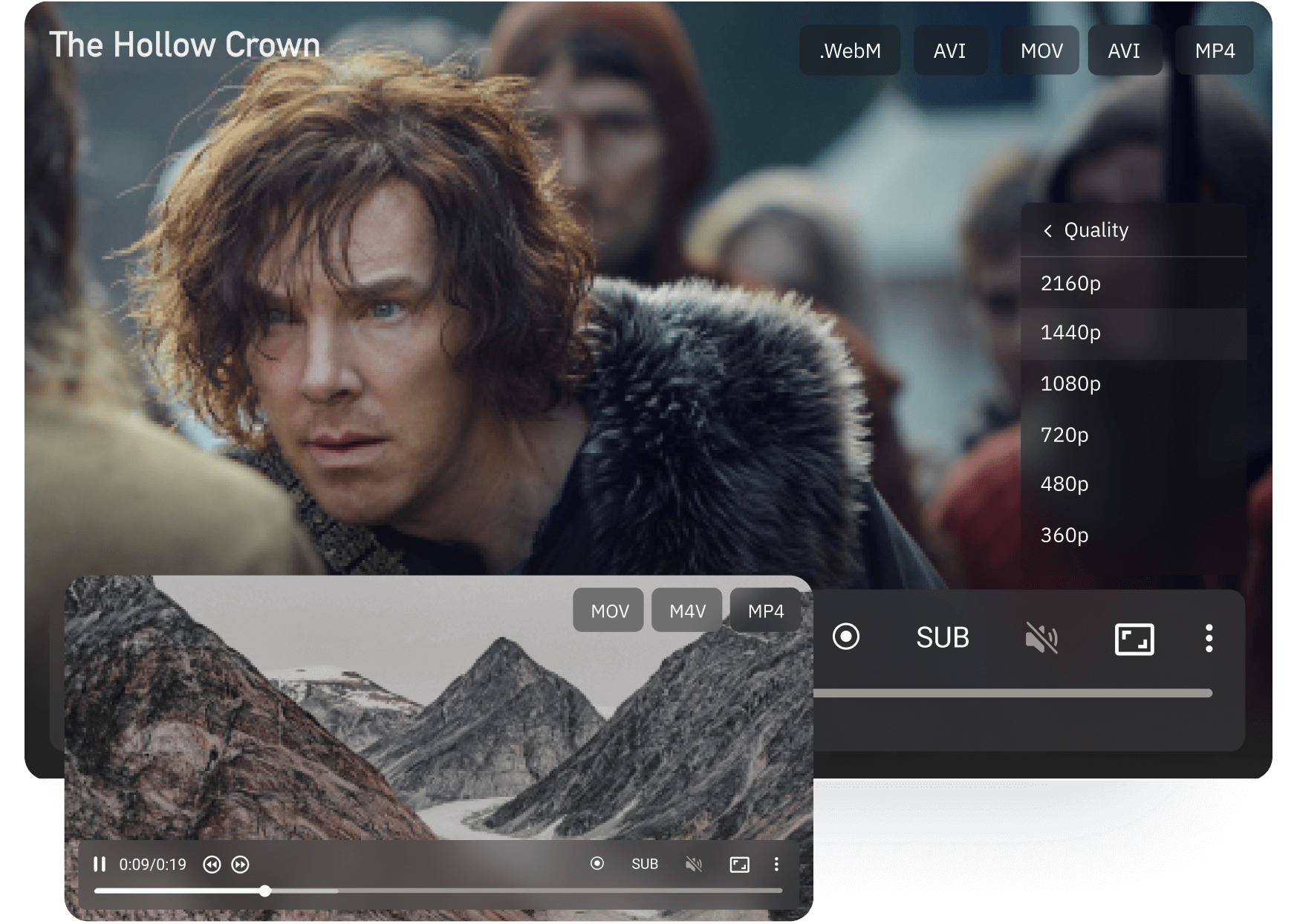Choose the .WebM format button
1297x924 pixels.
point(850,51)
